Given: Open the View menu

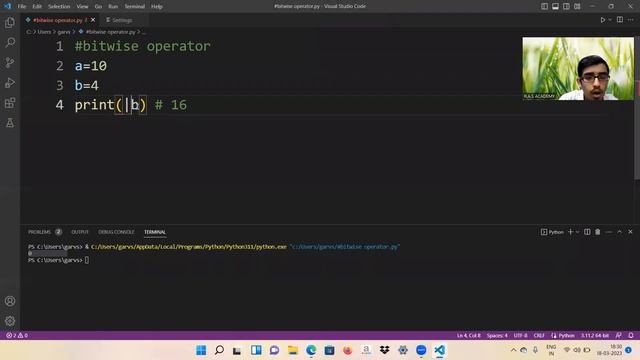Looking at the screenshot, I should pos(82,7).
